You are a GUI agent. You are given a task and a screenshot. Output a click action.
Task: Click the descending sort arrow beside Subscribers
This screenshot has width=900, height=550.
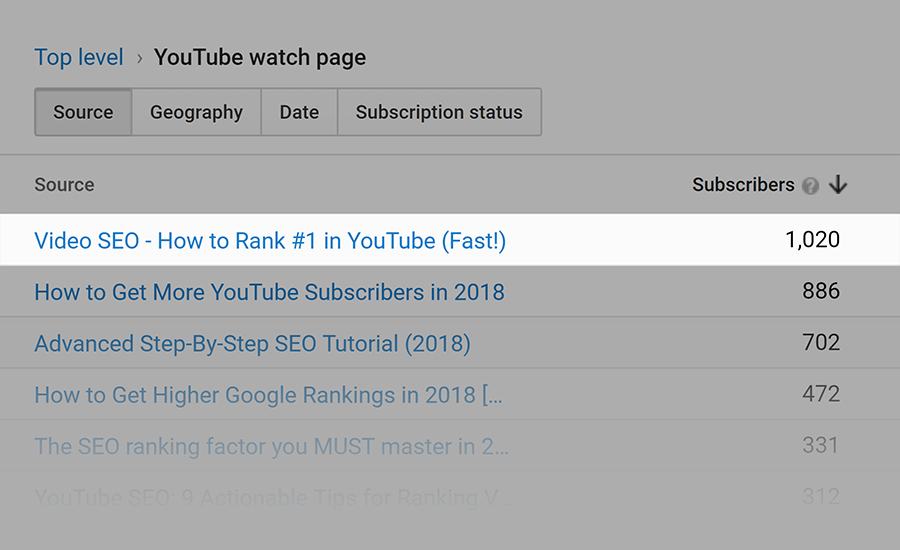[838, 185]
